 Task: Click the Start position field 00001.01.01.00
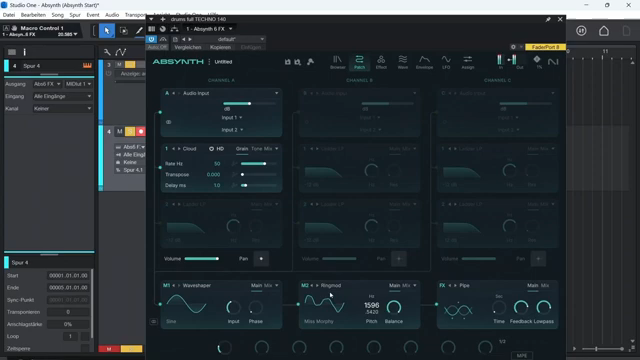point(68,276)
